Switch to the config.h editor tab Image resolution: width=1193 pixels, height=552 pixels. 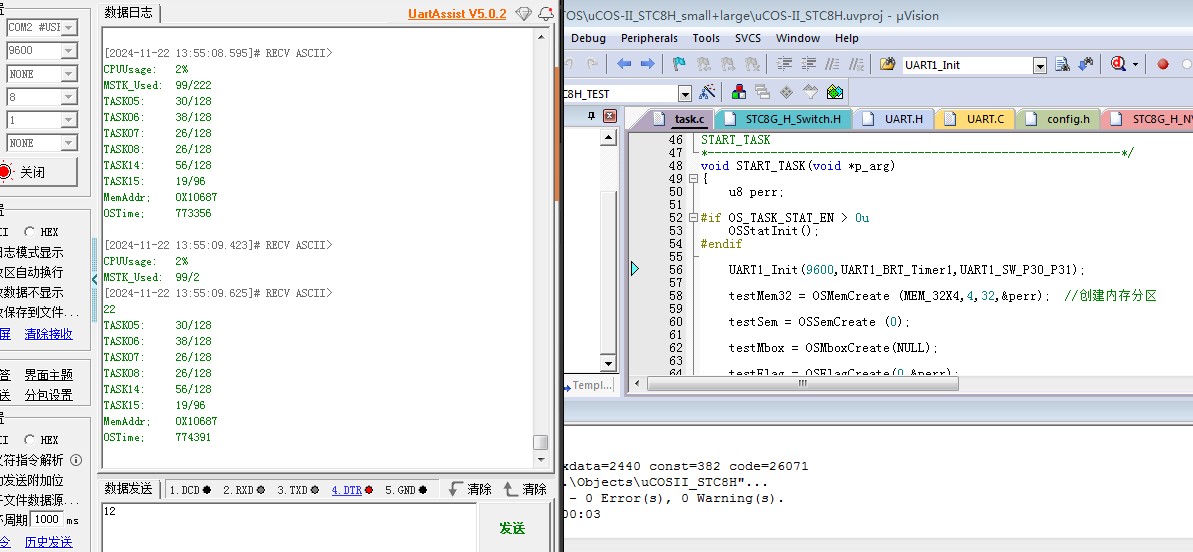(x=1058, y=119)
